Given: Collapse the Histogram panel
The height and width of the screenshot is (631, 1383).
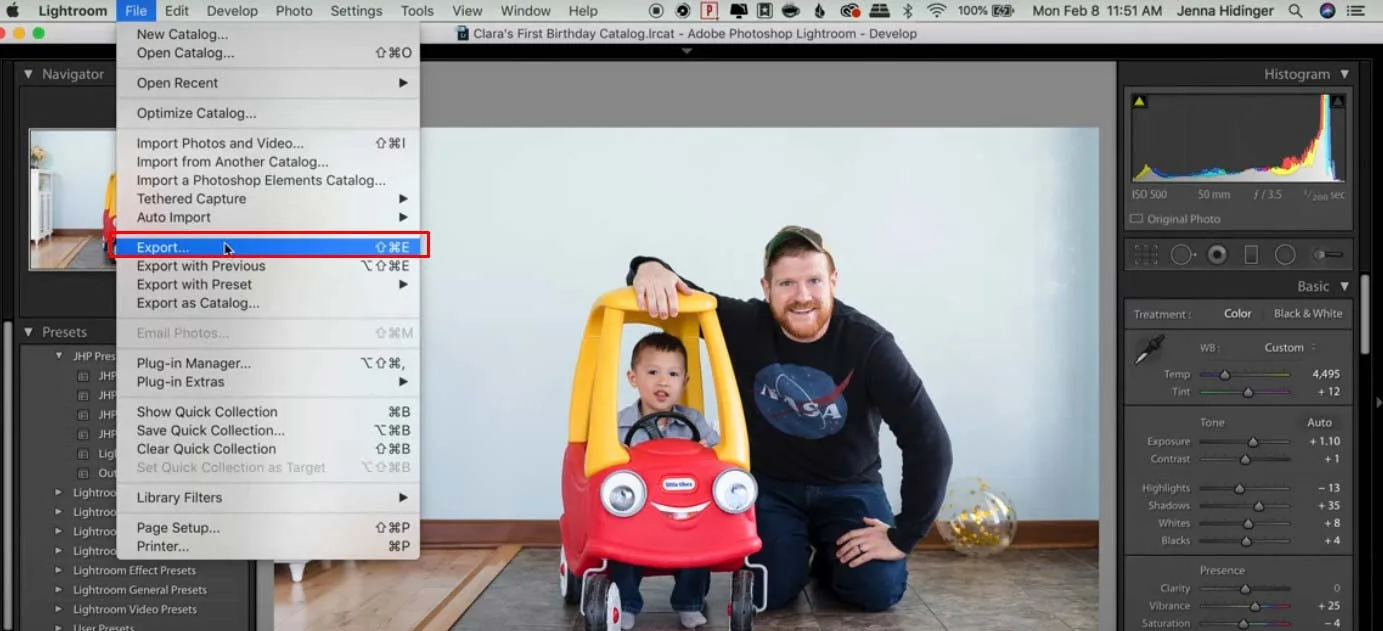Looking at the screenshot, I should (x=1344, y=74).
